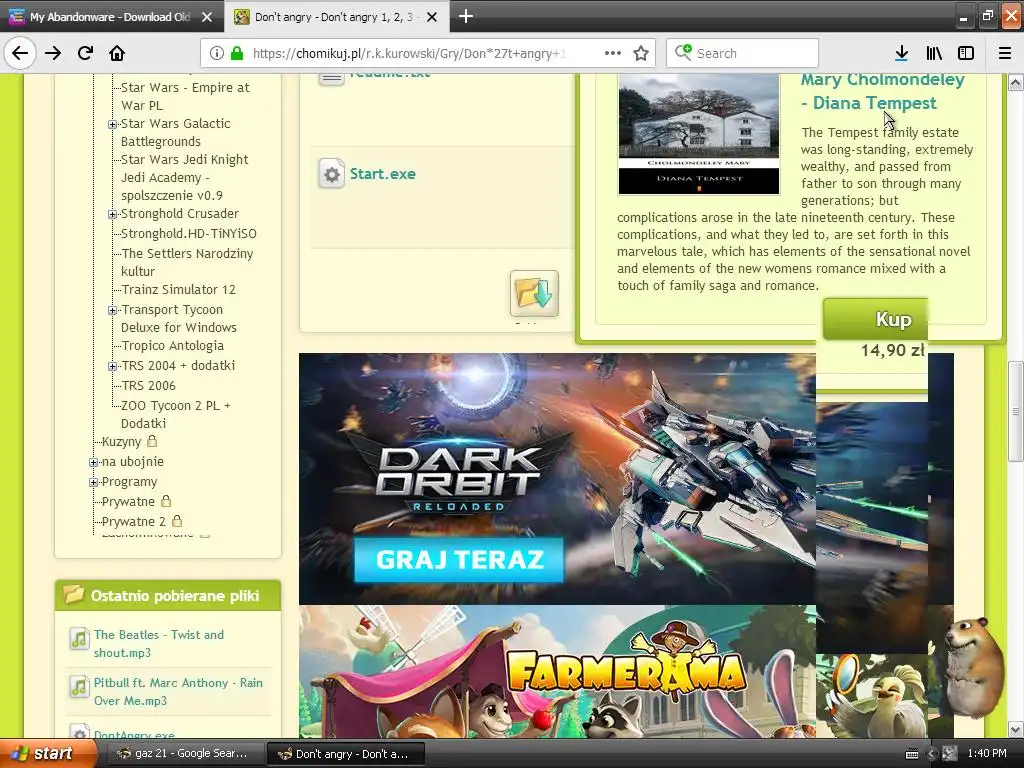Image resolution: width=1024 pixels, height=768 pixels.
Task: Open Trainz Simulator 12 folder
Action: 178,289
